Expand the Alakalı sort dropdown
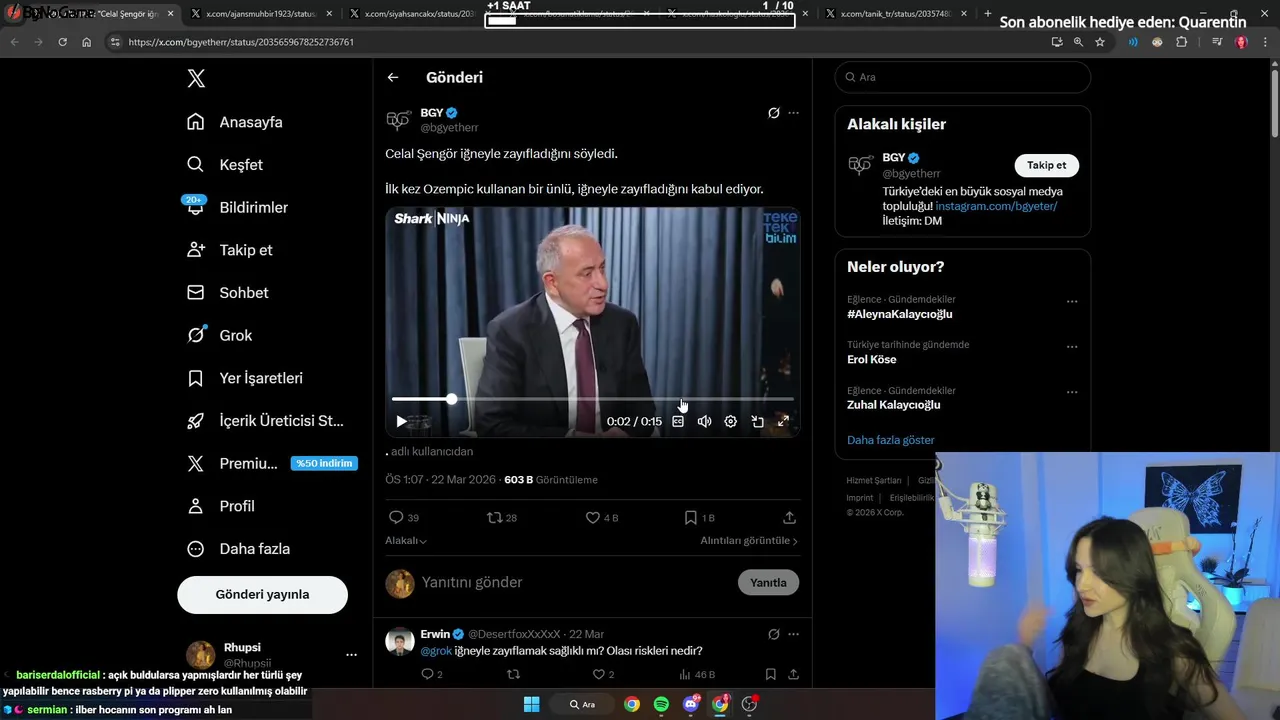This screenshot has width=1280, height=720. click(406, 541)
